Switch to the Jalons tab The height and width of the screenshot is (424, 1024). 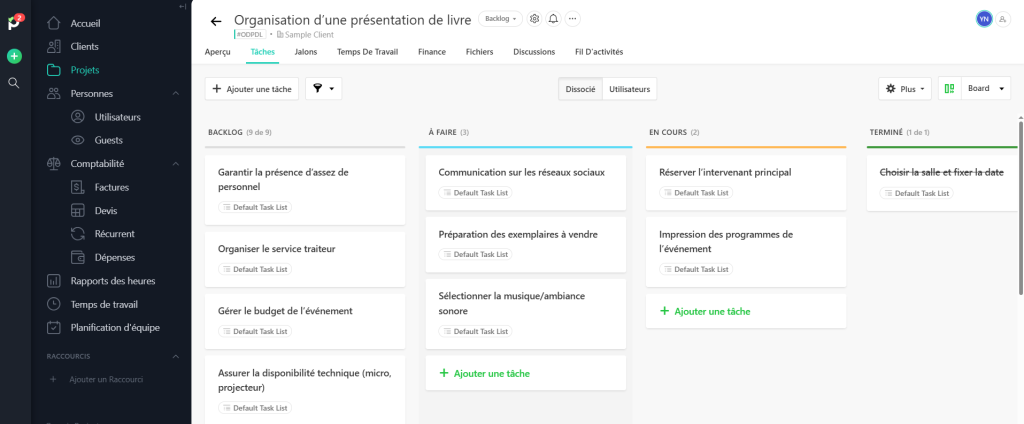306,52
